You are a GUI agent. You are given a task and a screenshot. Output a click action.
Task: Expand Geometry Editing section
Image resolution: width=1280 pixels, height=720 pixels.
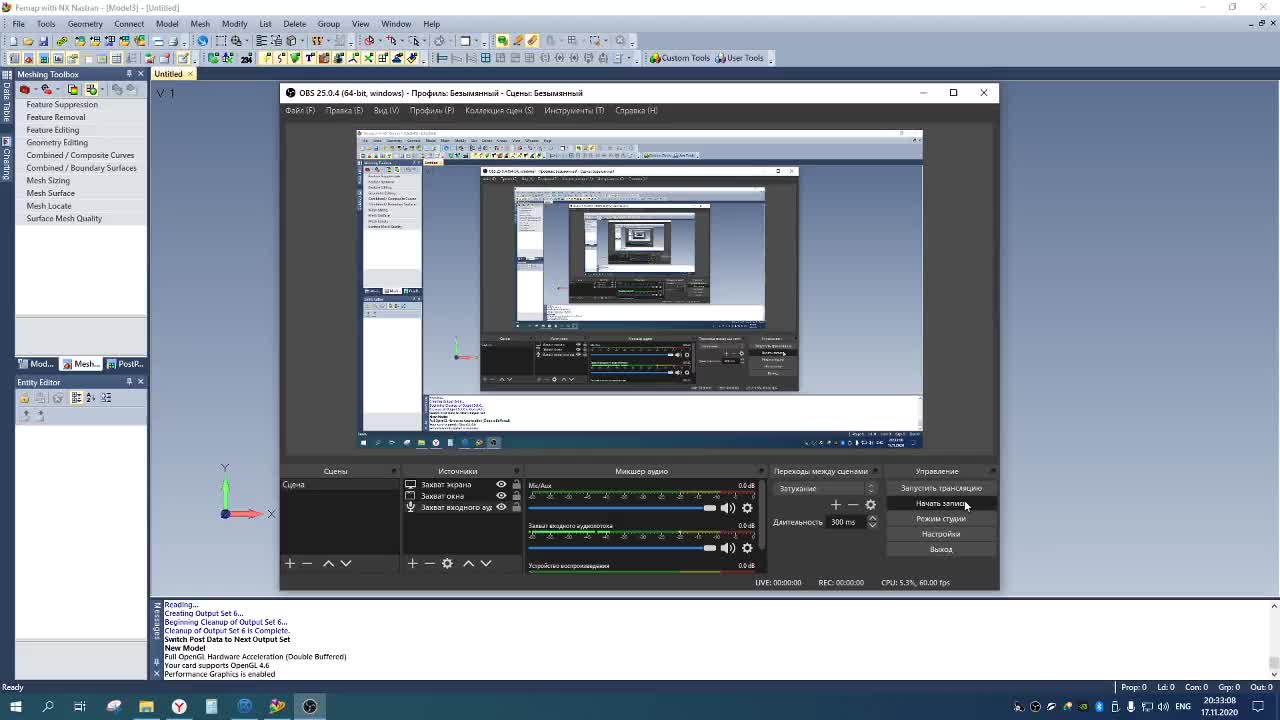pyautogui.click(x=56, y=142)
